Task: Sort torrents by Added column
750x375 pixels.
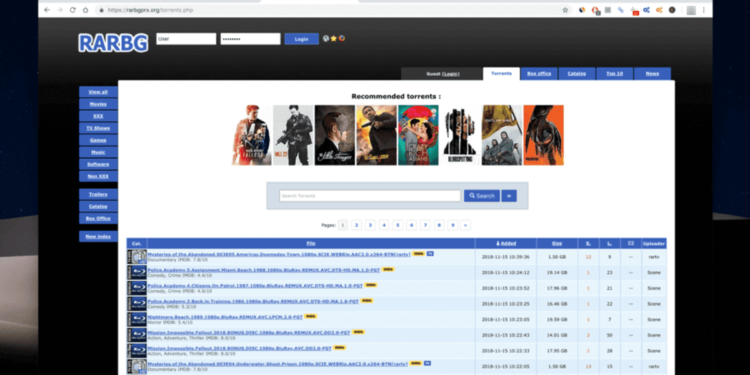Action: [506, 243]
